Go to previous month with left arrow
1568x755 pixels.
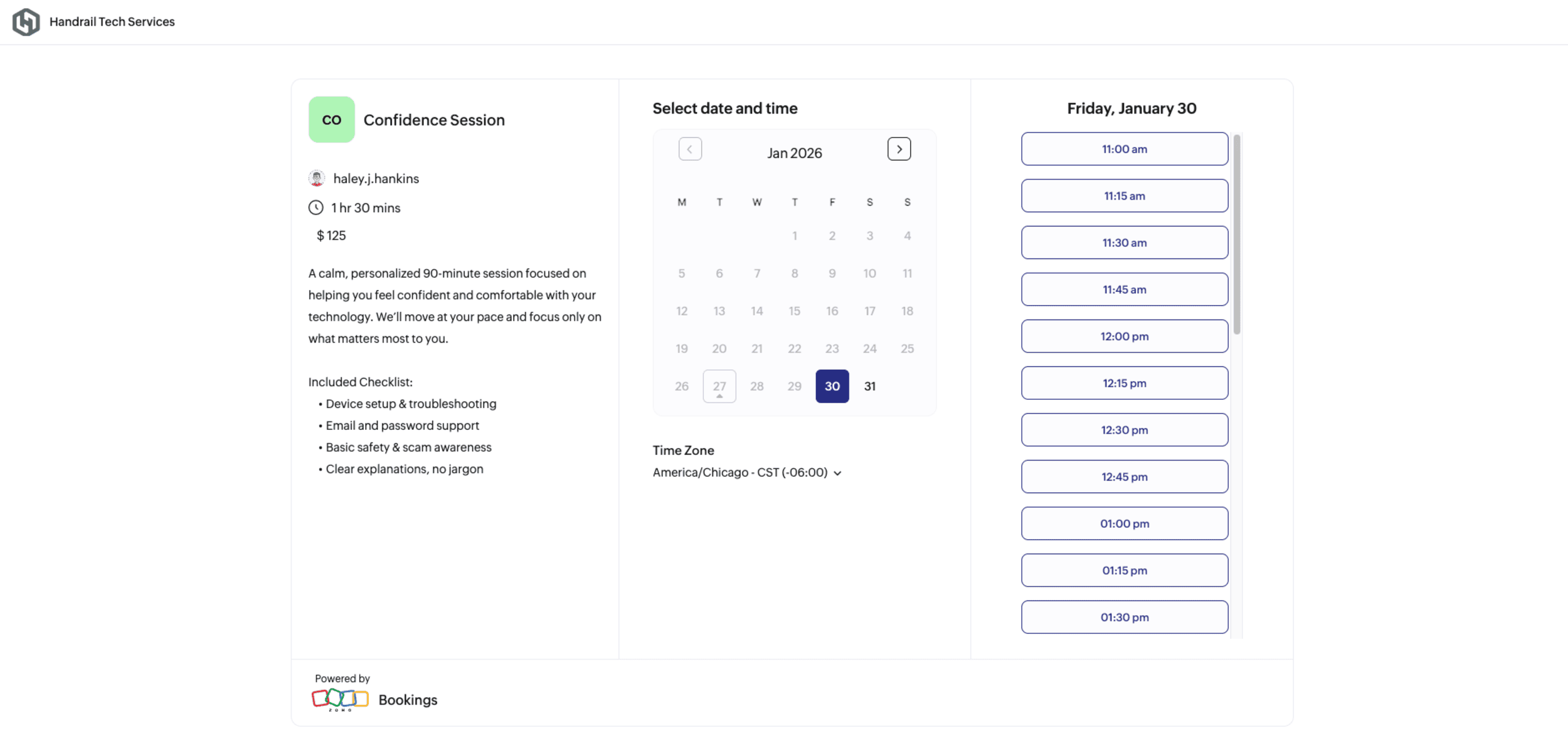click(x=690, y=149)
